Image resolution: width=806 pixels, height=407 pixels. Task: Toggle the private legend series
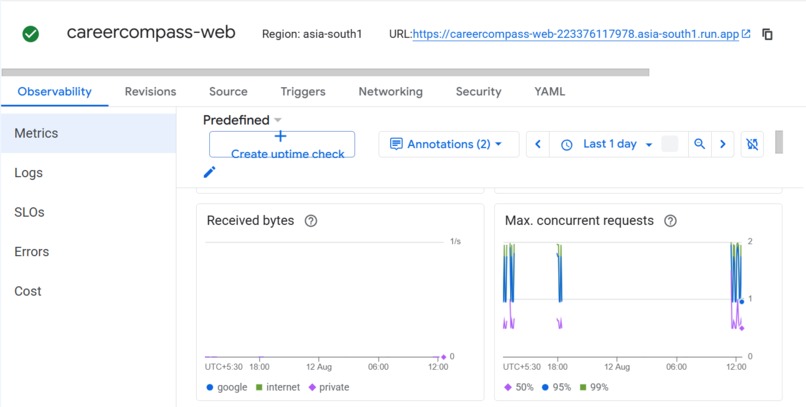(328, 387)
